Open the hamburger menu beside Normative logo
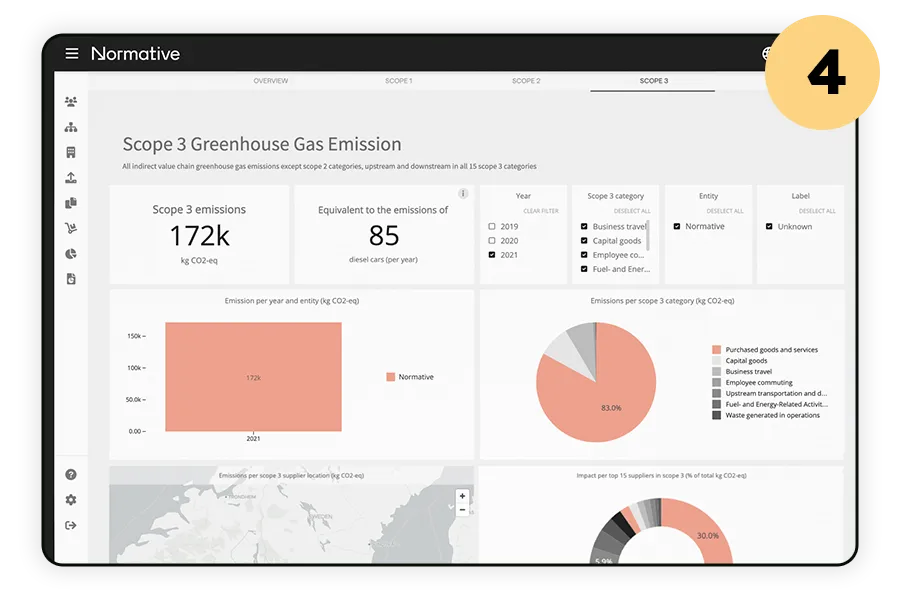 click(x=72, y=53)
